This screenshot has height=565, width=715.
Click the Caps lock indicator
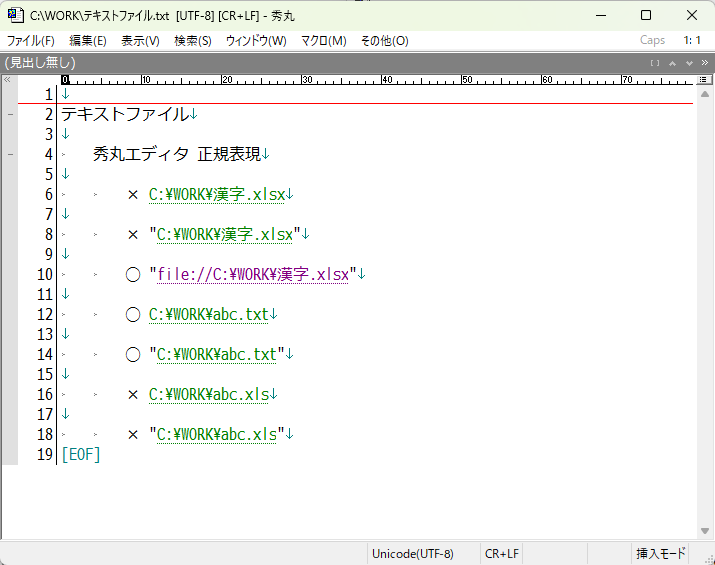click(652, 40)
